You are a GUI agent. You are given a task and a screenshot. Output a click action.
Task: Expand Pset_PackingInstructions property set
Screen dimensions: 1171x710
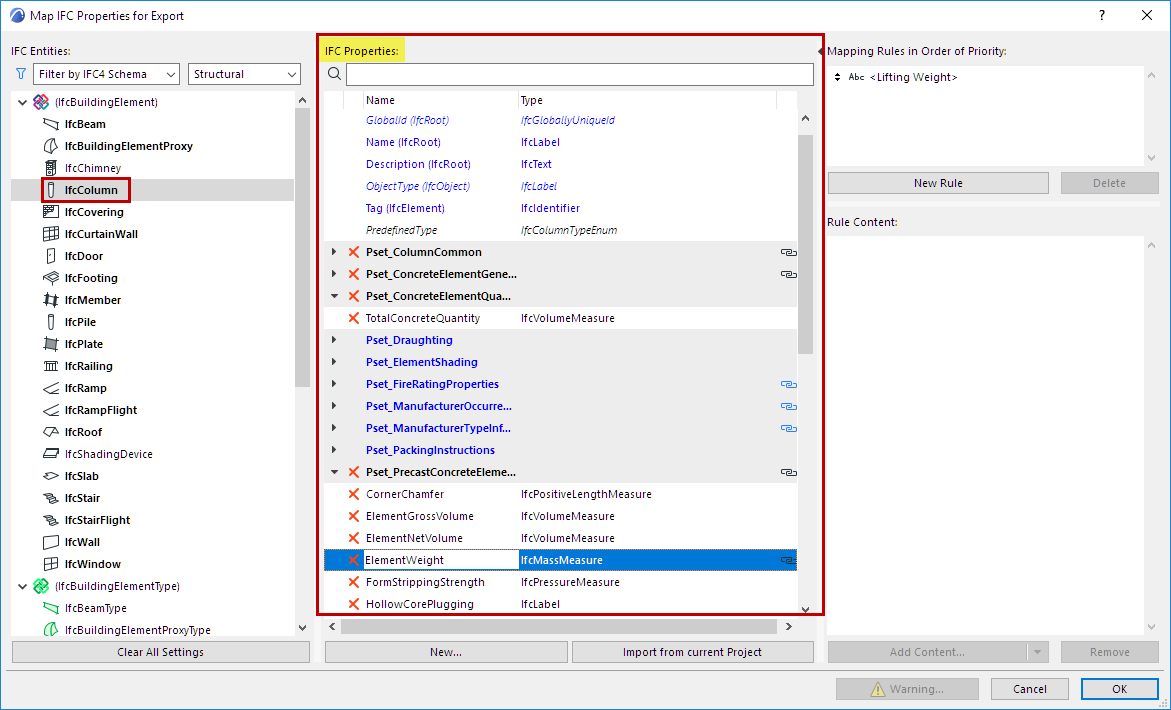click(334, 450)
